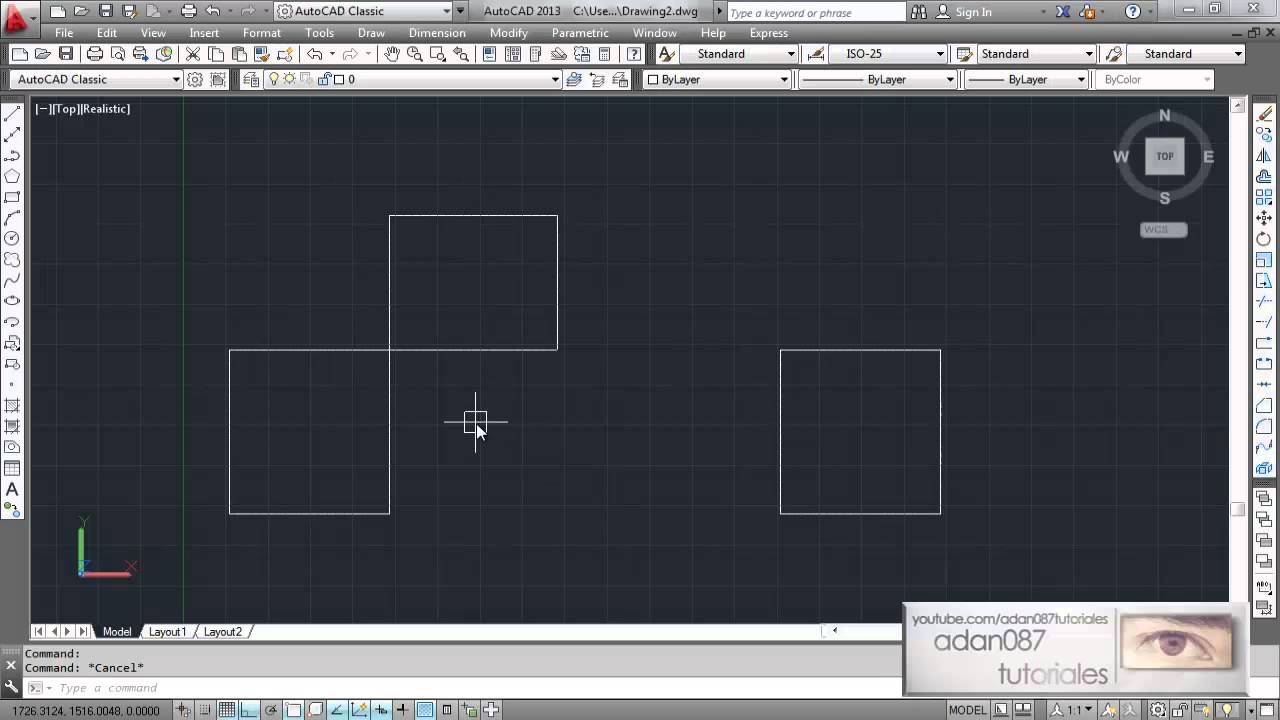This screenshot has height=720, width=1280.
Task: Open the Parametric menu
Action: point(580,33)
